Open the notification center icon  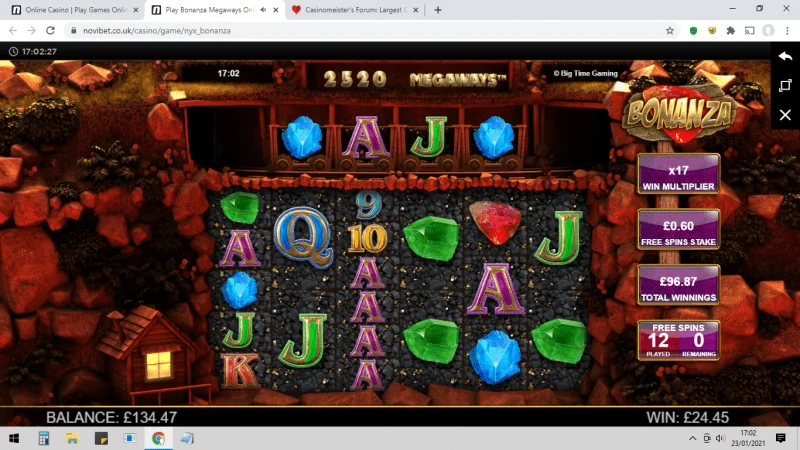coord(780,438)
